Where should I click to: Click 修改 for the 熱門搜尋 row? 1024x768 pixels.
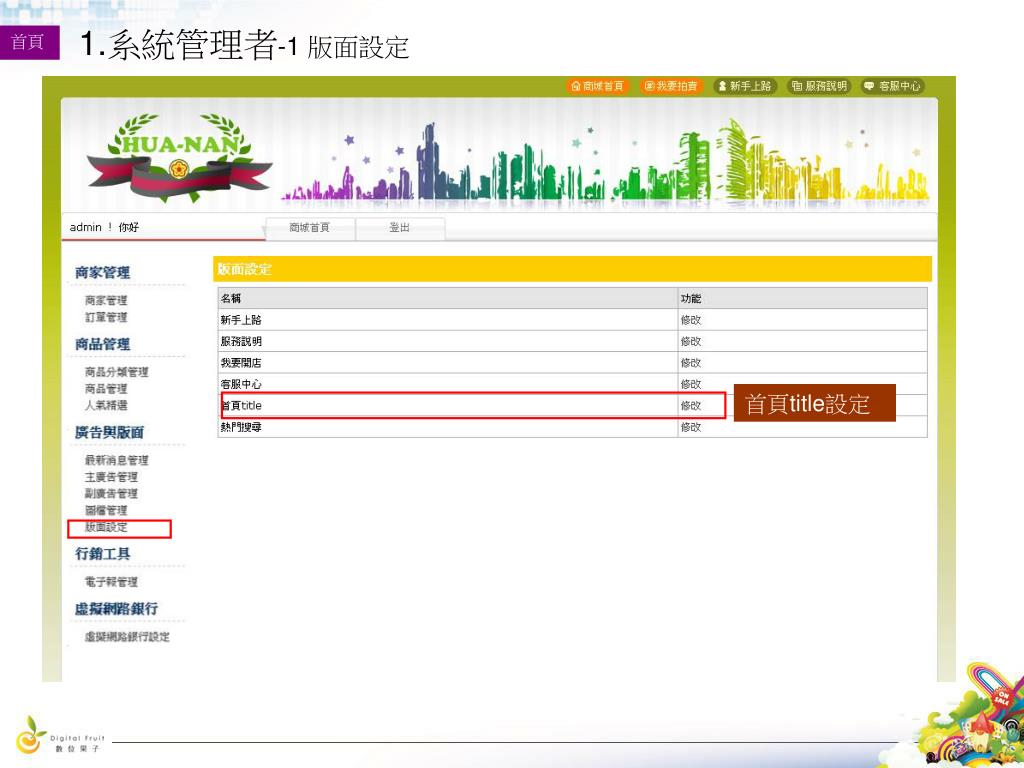point(691,427)
